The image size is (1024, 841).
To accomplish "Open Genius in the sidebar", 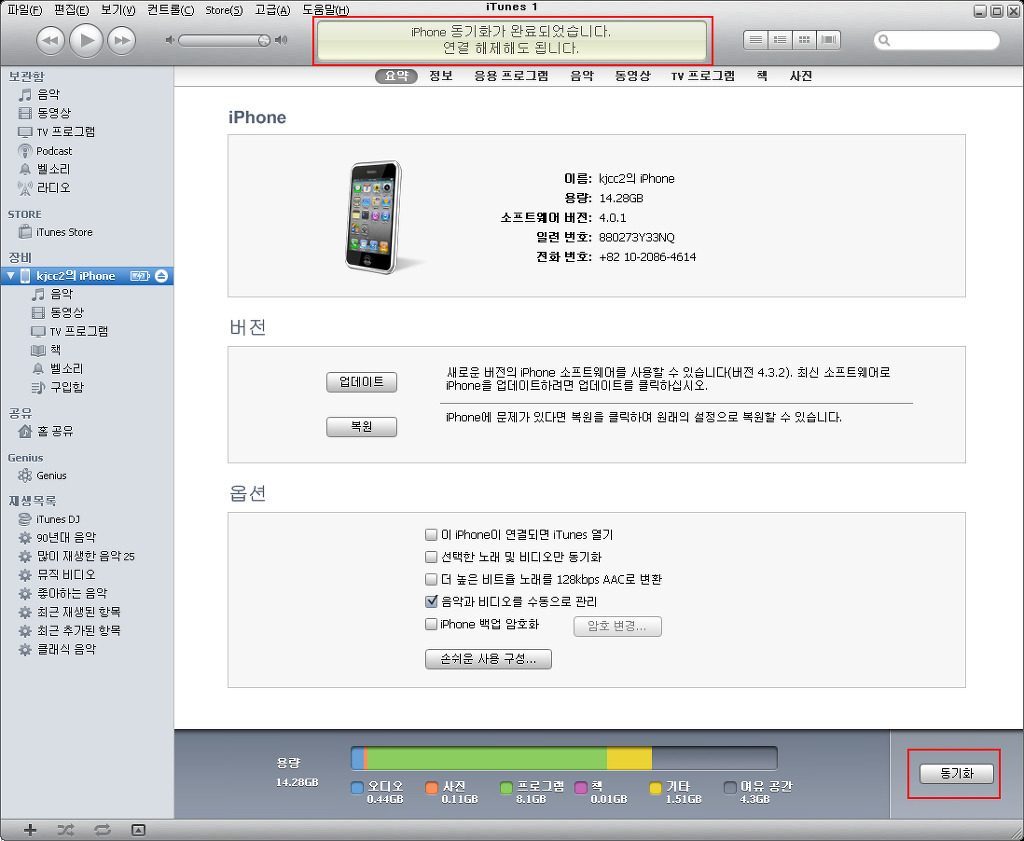I will pyautogui.click(x=52, y=476).
